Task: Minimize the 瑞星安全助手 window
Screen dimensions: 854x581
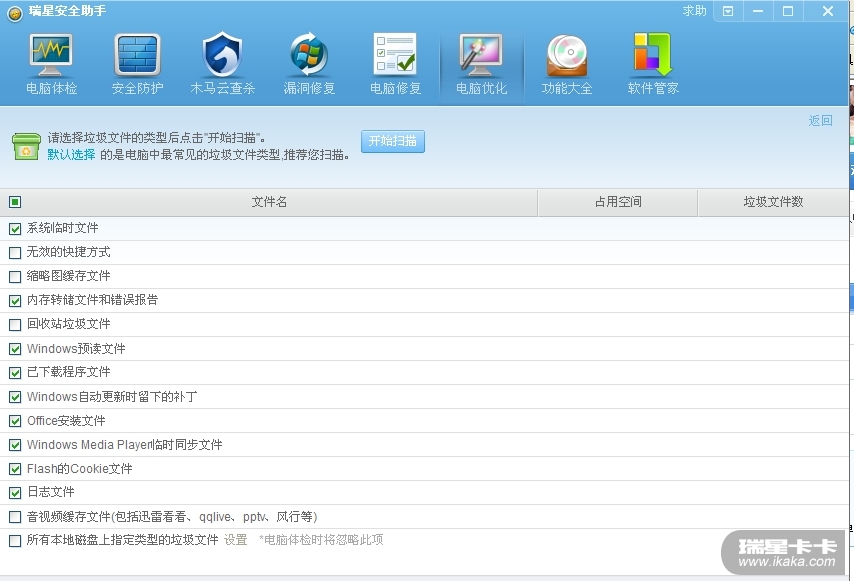Action: (x=758, y=11)
